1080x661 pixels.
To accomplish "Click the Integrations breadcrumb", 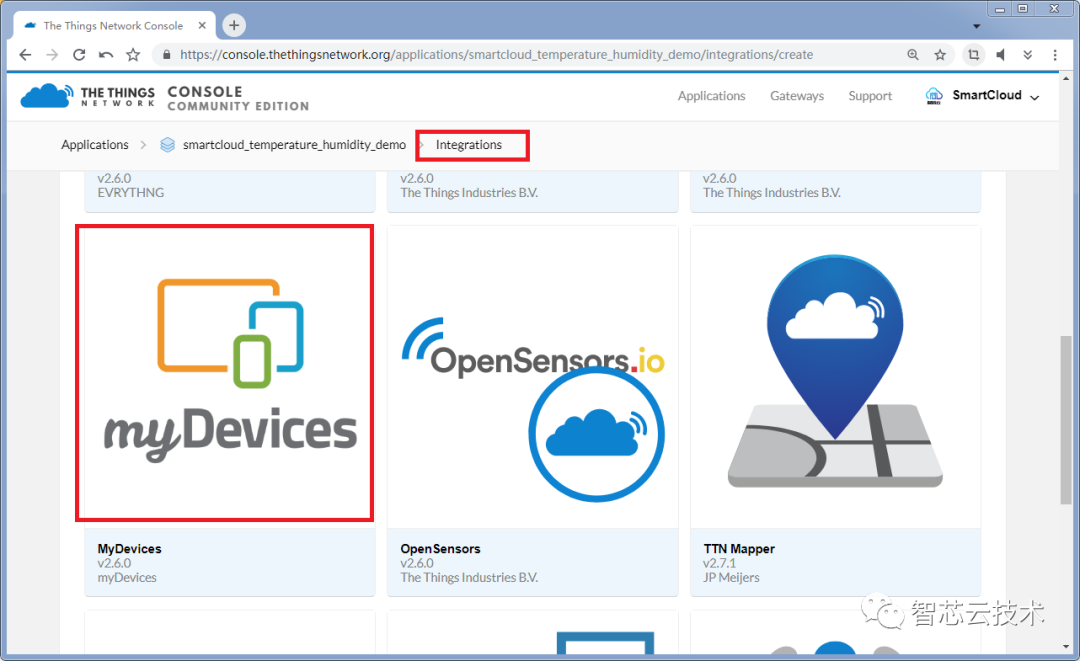I will [x=468, y=145].
